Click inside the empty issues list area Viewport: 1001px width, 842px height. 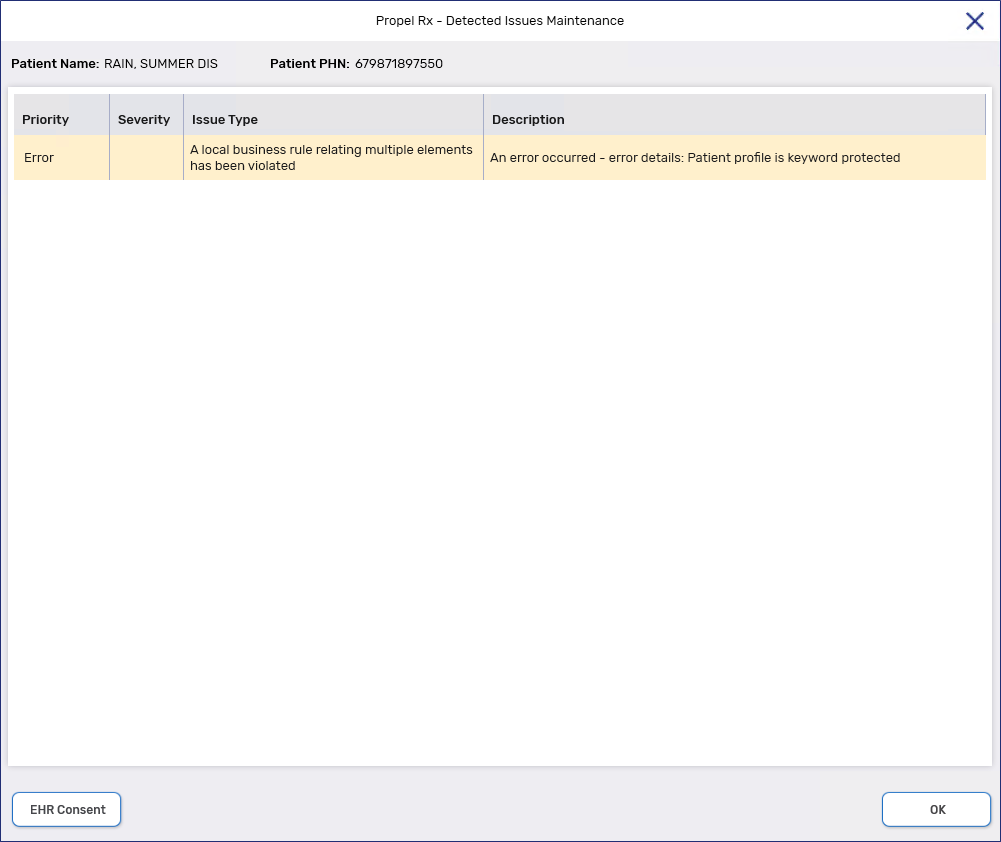point(500,450)
